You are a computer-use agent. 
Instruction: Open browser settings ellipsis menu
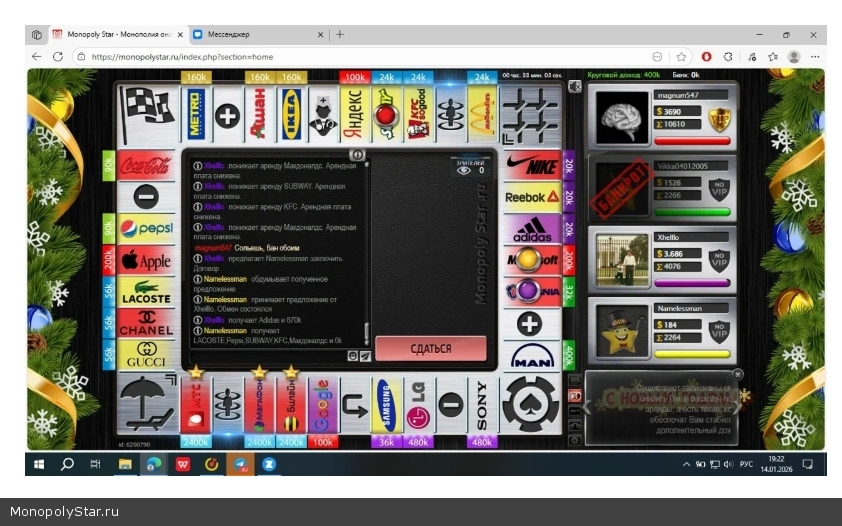click(815, 56)
